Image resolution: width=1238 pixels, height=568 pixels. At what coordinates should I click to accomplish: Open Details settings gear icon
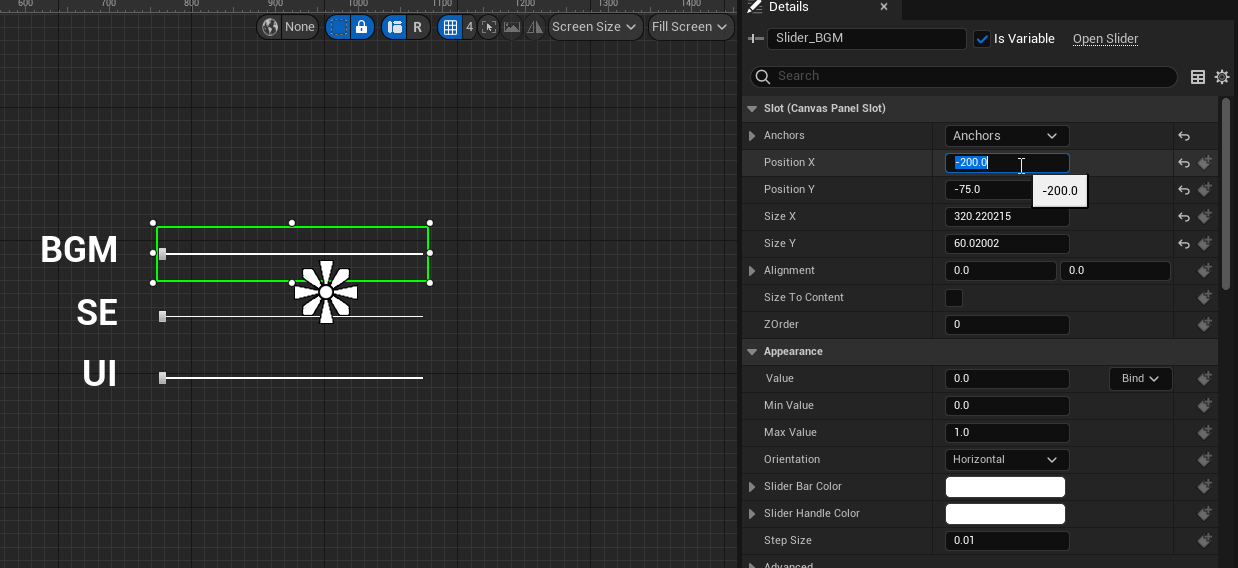pos(1221,77)
